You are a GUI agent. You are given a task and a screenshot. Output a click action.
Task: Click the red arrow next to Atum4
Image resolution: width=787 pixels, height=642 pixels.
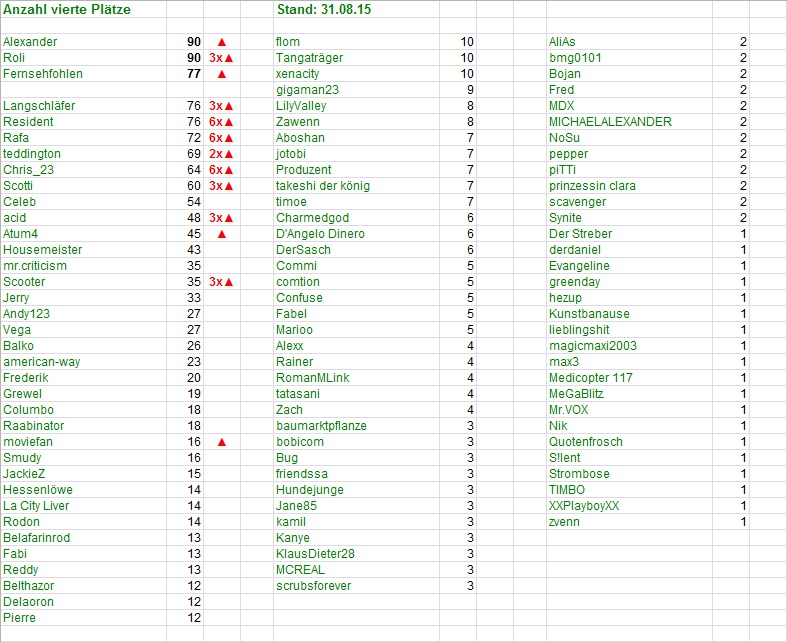pos(221,234)
